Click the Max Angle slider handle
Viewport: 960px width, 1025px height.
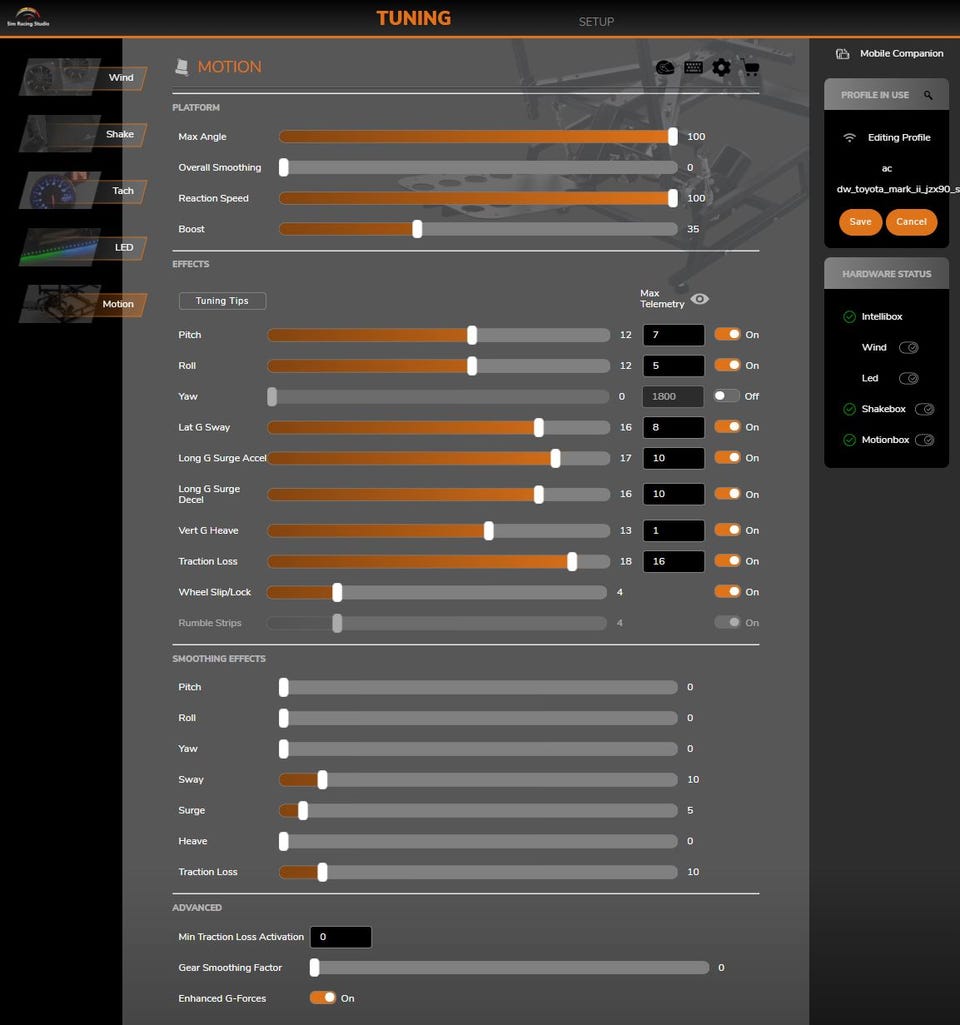pyautogui.click(x=672, y=137)
